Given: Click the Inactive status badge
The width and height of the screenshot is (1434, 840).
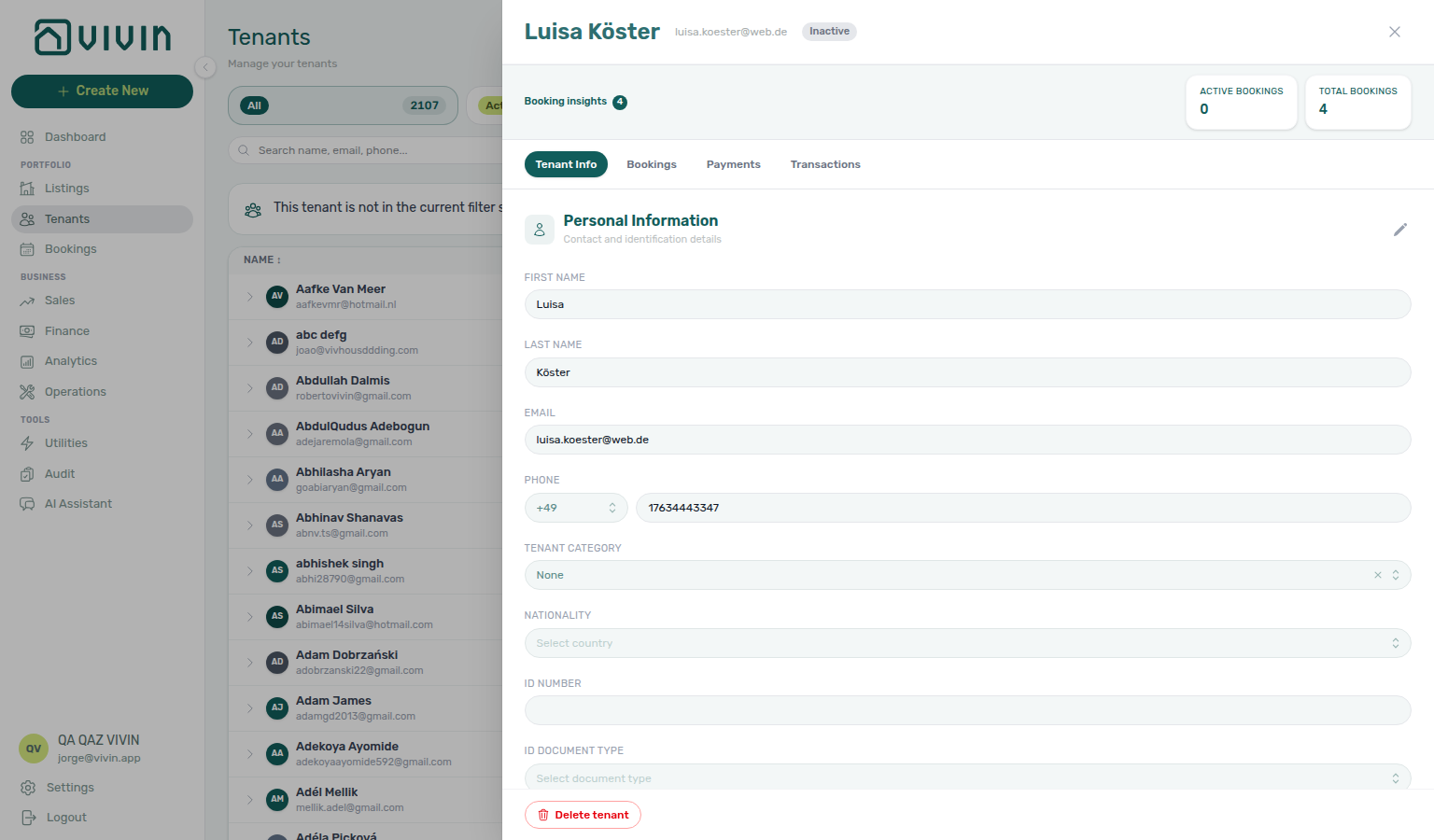Looking at the screenshot, I should (x=829, y=32).
